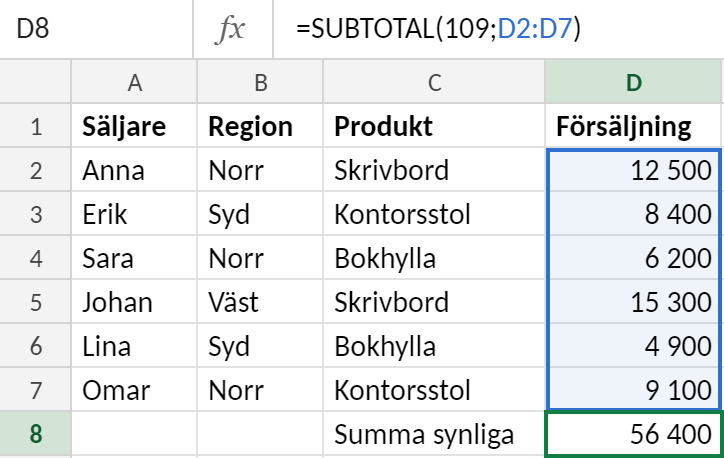Select Bokhylla in Sara's row
724x458 pixels.
434,258
